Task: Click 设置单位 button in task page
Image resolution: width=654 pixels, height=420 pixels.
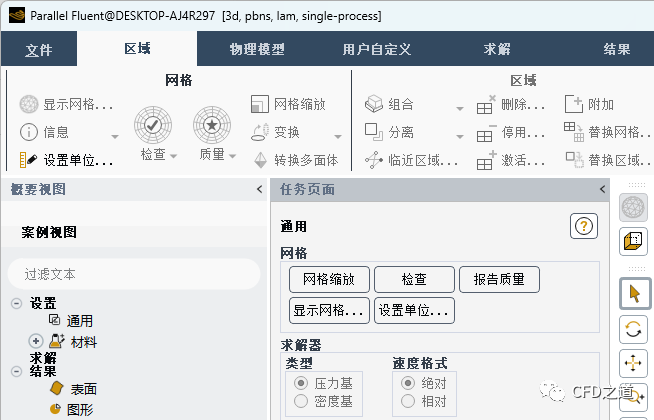Action: pos(414,310)
